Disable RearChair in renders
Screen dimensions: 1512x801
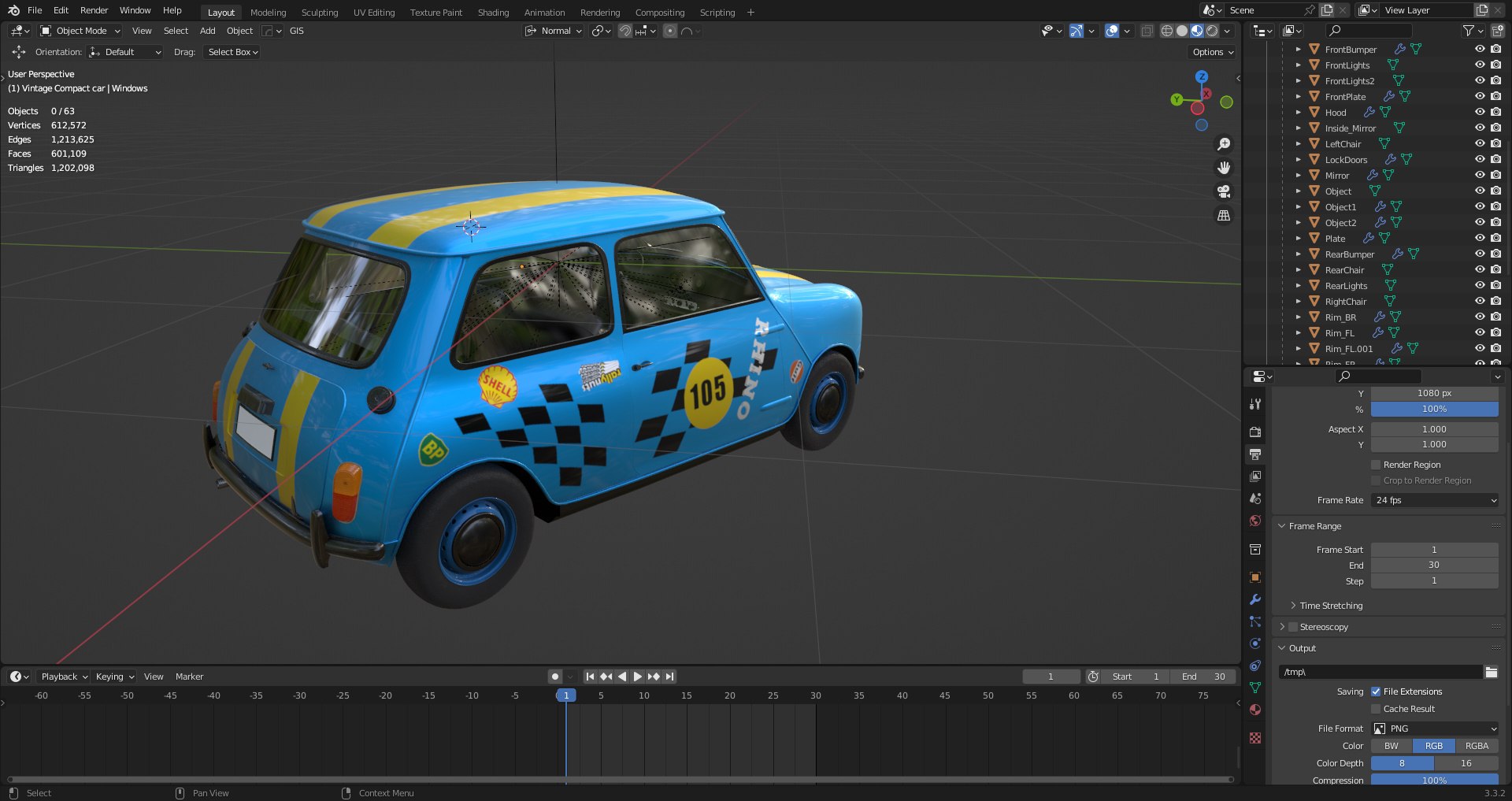(x=1495, y=269)
